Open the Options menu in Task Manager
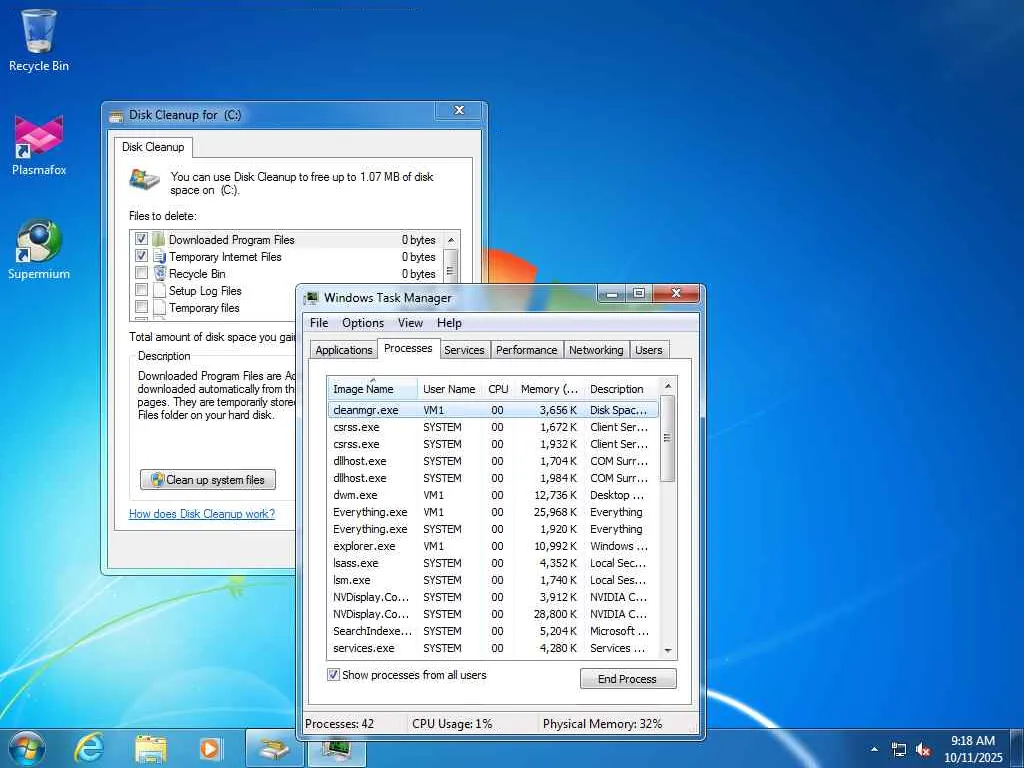Viewport: 1024px width, 768px height. point(362,323)
